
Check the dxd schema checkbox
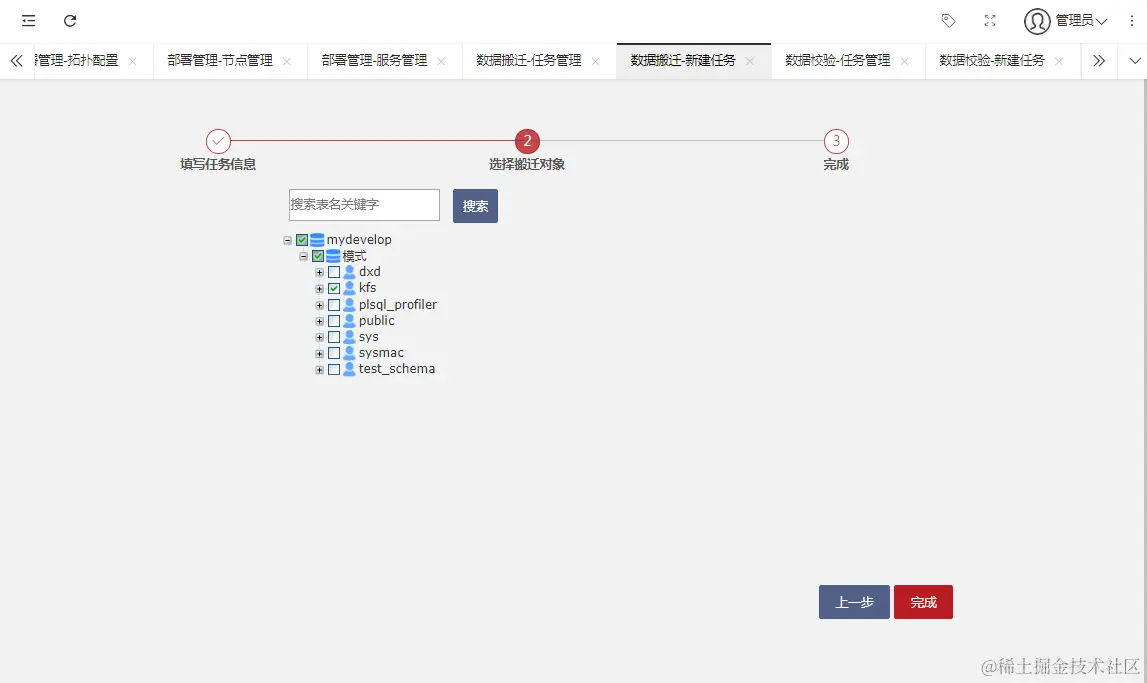click(334, 272)
